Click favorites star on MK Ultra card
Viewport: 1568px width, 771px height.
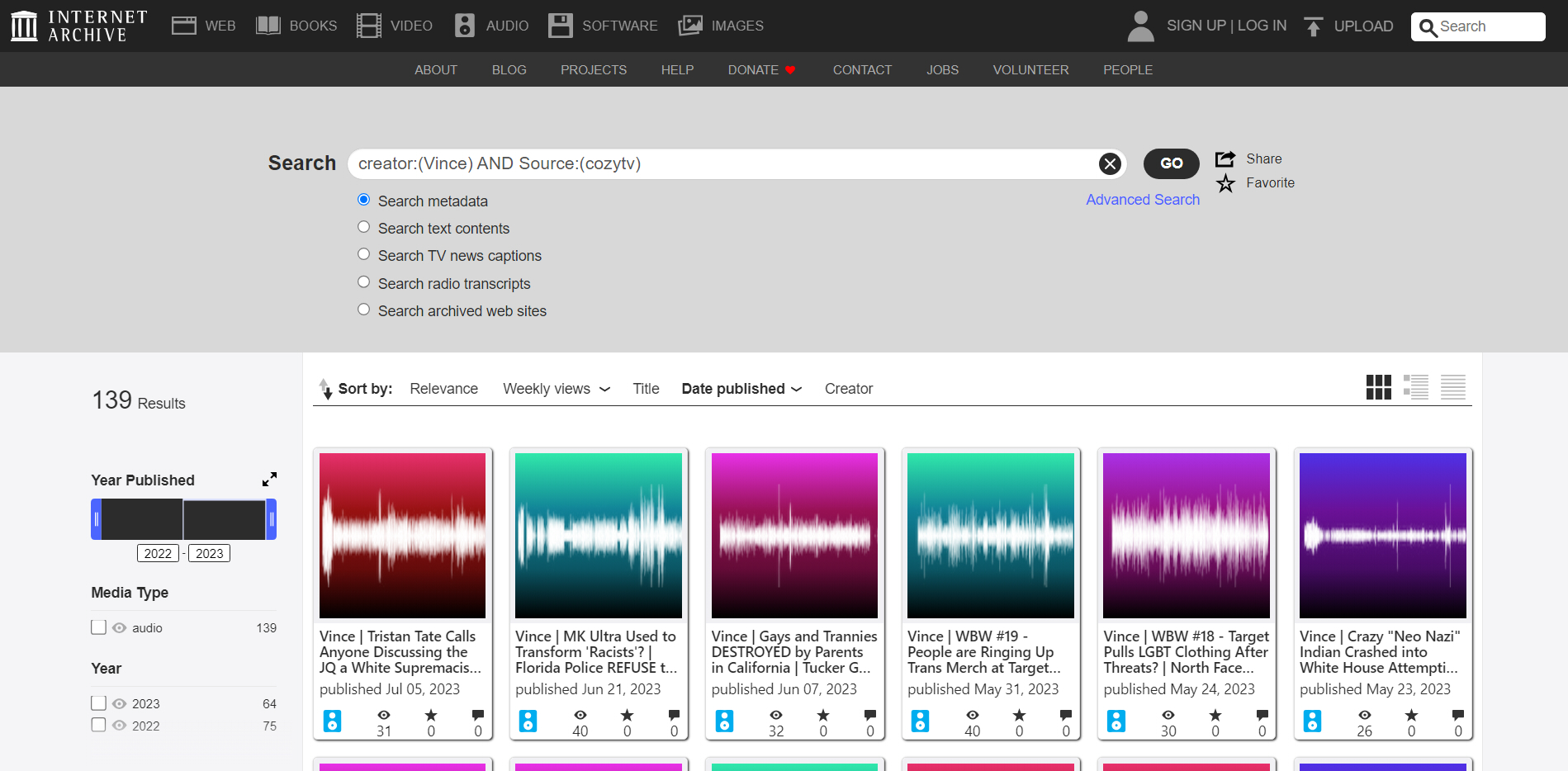click(x=628, y=715)
